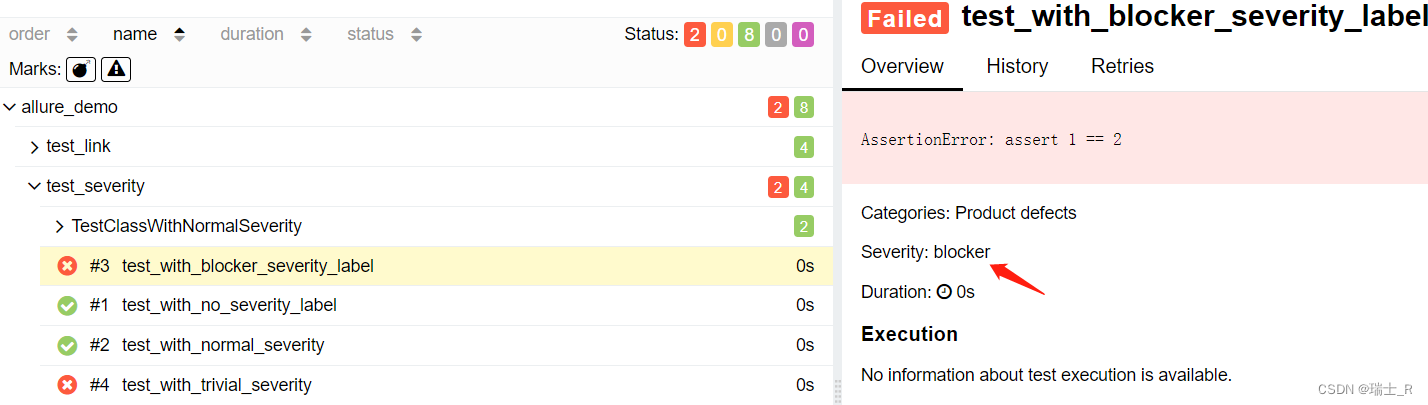Screen dimensions: 1428x405
Task: Toggle the new failed warning mark filter
Action: (x=116, y=69)
